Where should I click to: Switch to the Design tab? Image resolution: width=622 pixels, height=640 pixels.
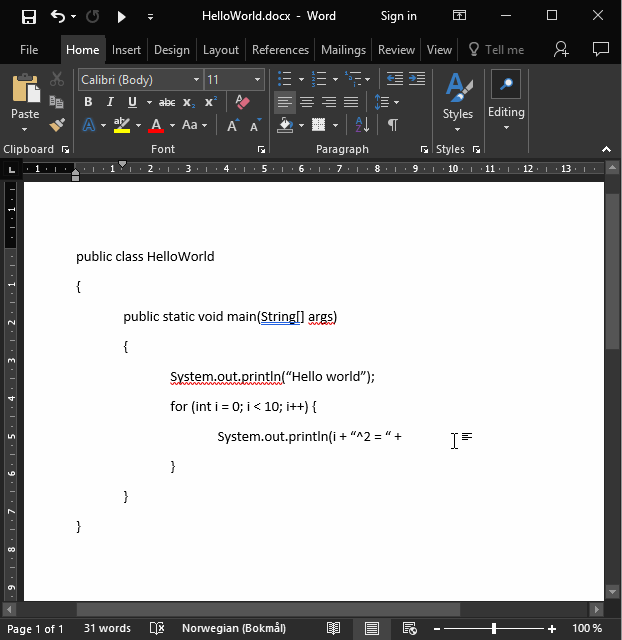click(171, 50)
